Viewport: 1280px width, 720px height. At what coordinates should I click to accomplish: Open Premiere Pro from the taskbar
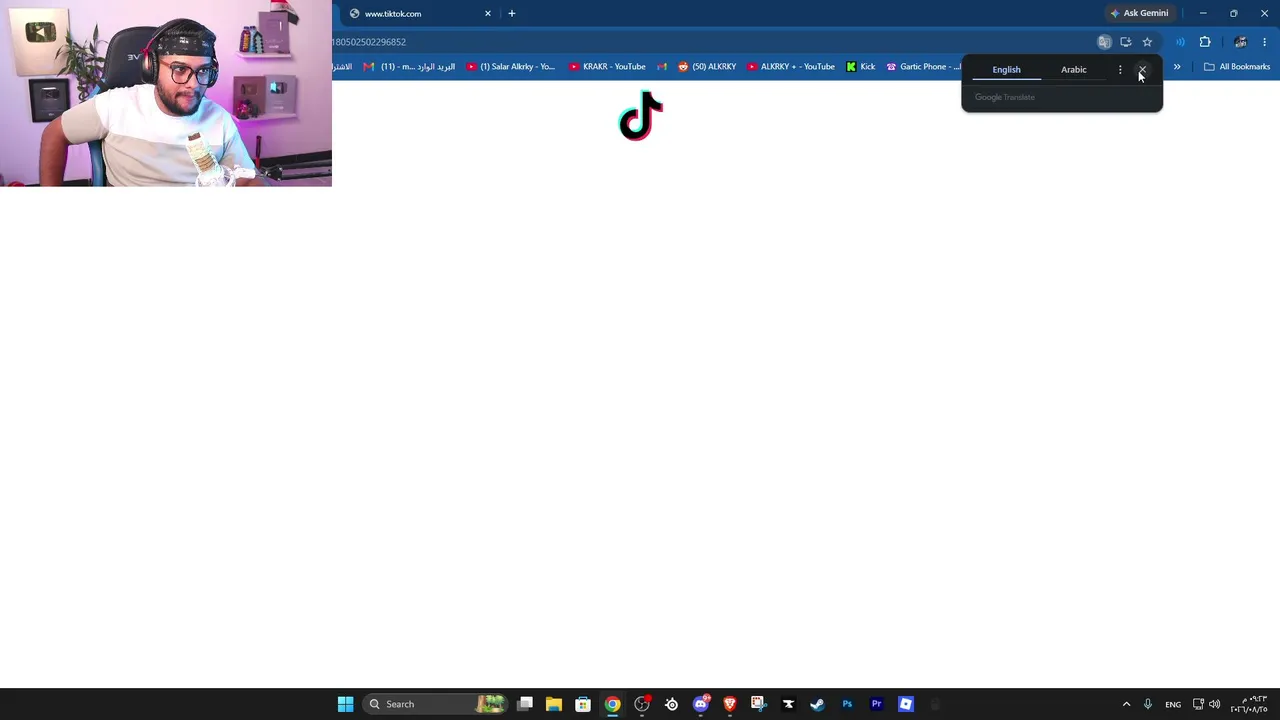(877, 704)
